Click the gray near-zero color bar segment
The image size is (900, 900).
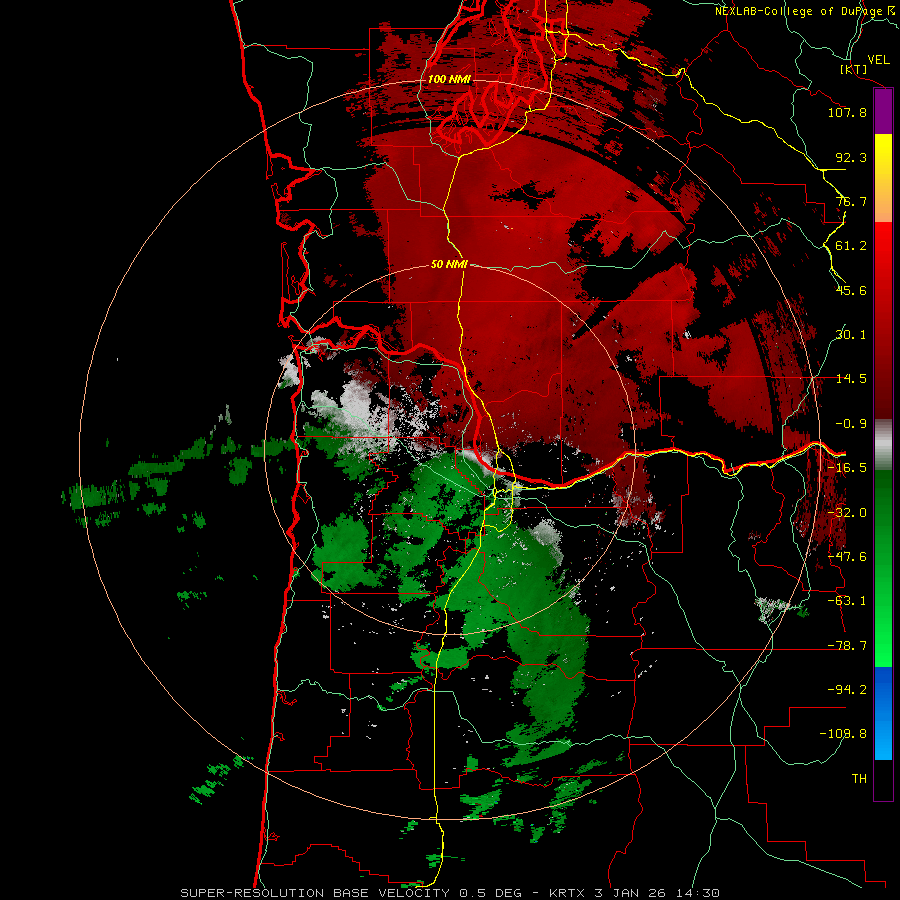click(883, 445)
